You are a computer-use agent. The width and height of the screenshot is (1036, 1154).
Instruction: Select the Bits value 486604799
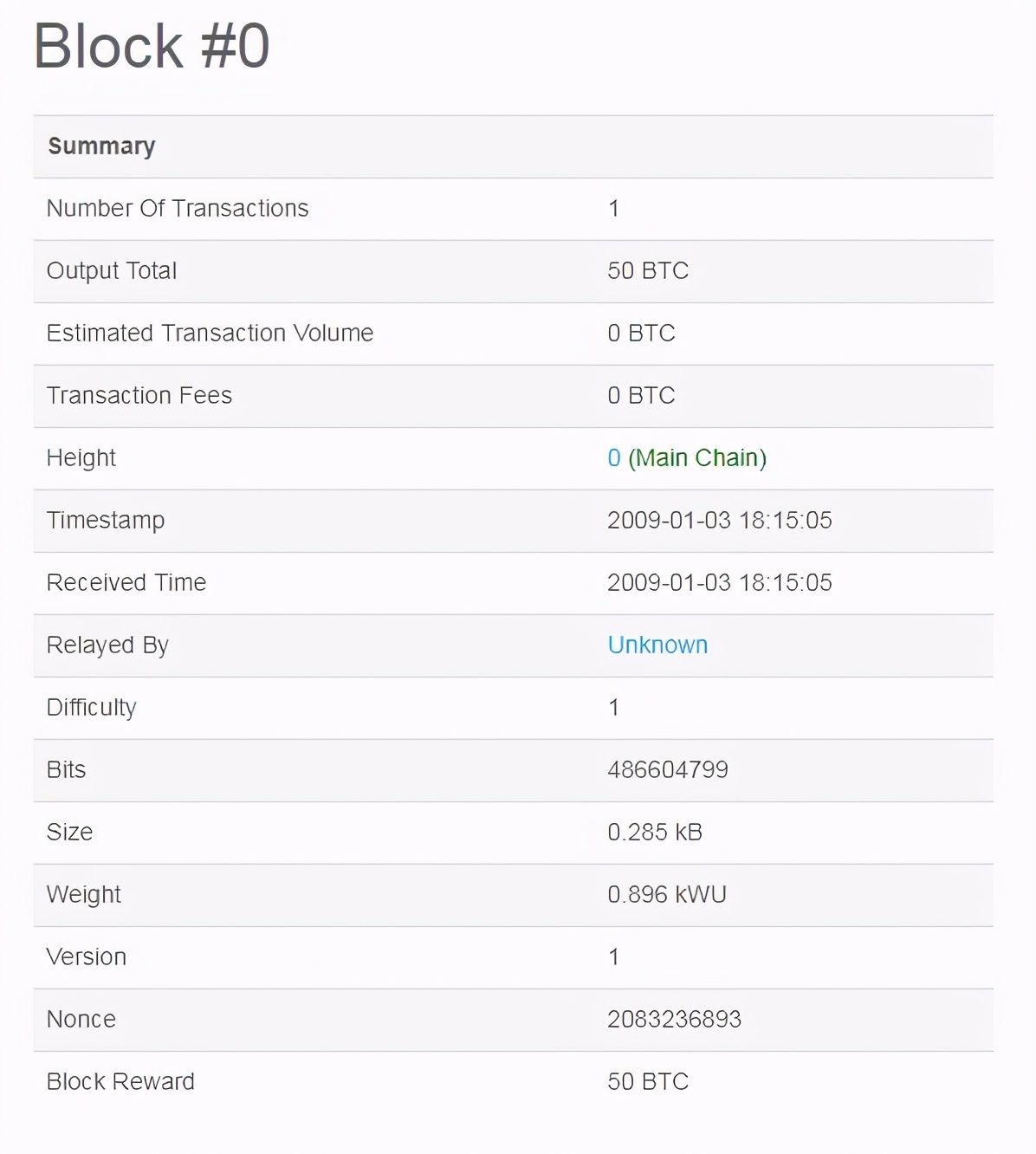[x=668, y=769]
